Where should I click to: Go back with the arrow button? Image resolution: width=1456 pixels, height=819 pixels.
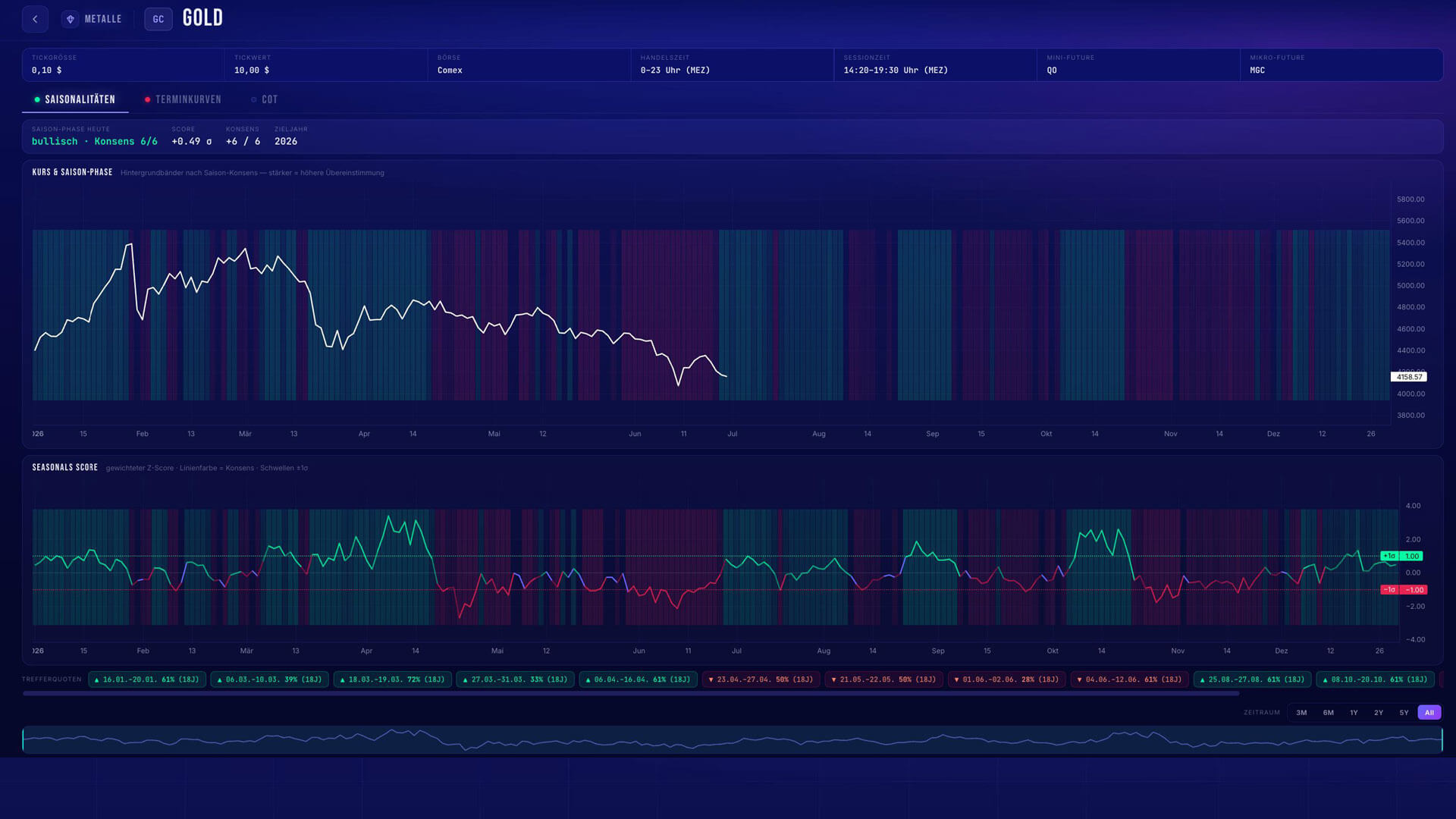tap(35, 19)
